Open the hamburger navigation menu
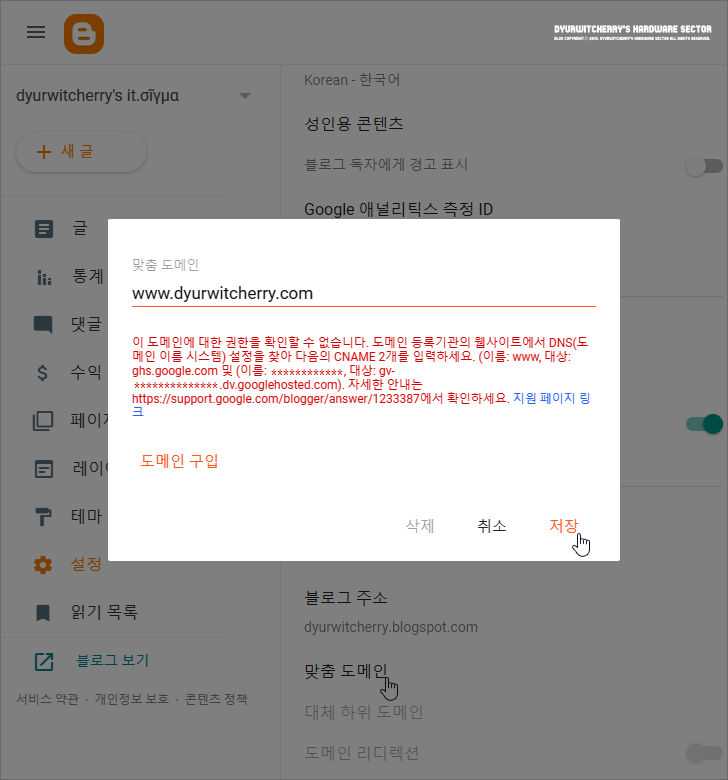This screenshot has width=728, height=780. point(36,32)
